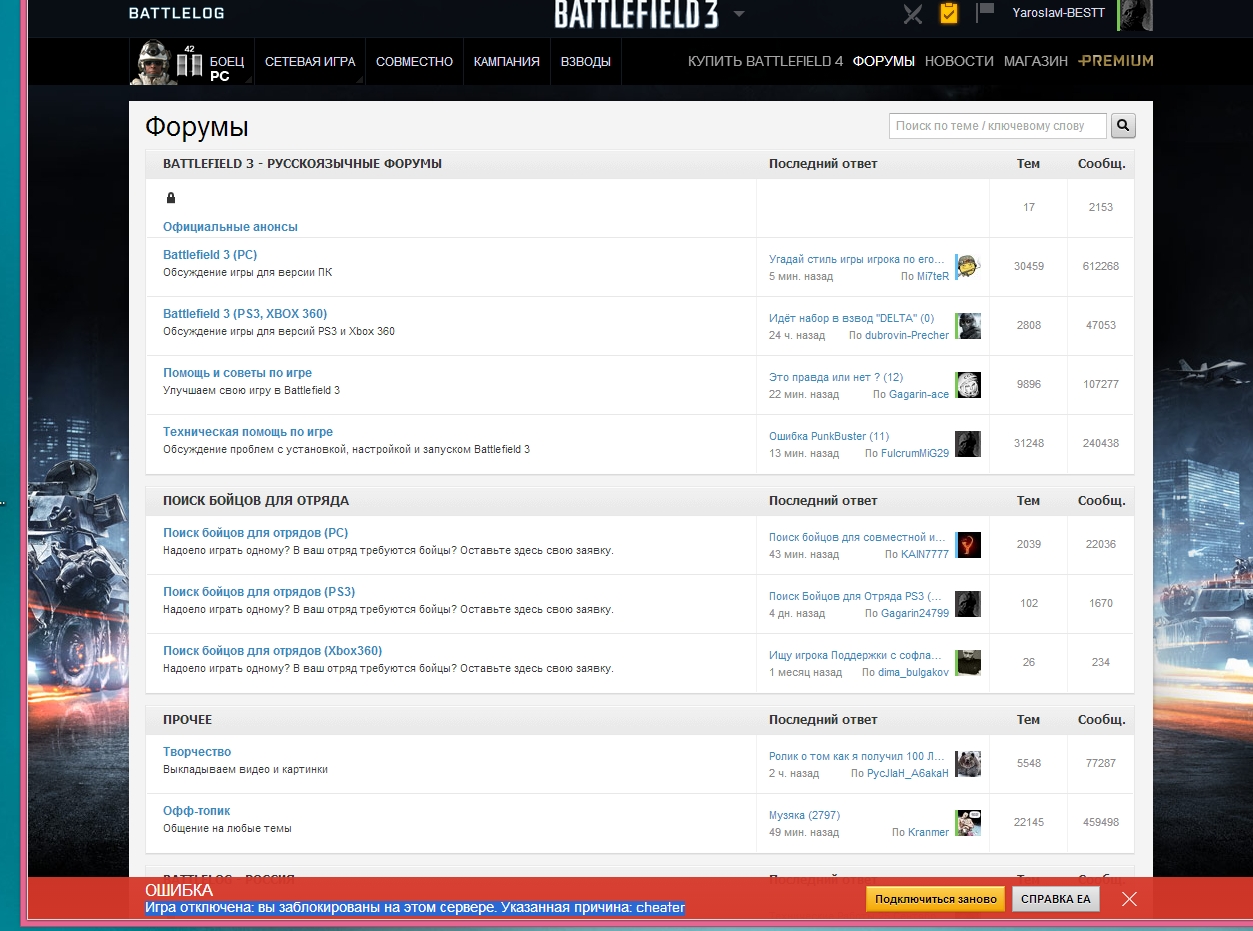Open thread Это правда или нет ? (12)
This screenshot has height=931, width=1253.
[836, 377]
